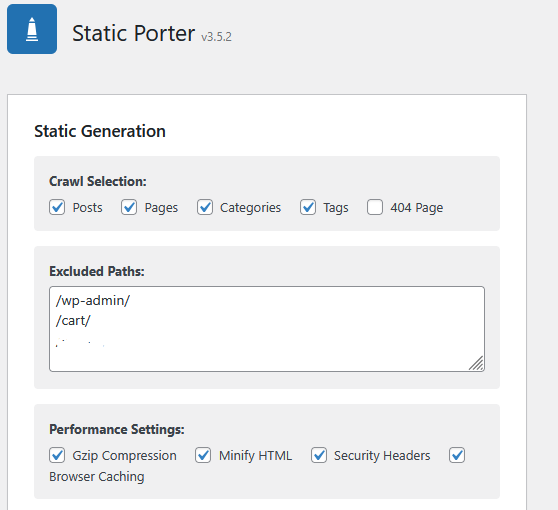This screenshot has height=510, width=558.
Task: Disable the Minify HTML checkbox
Action: pyautogui.click(x=203, y=455)
